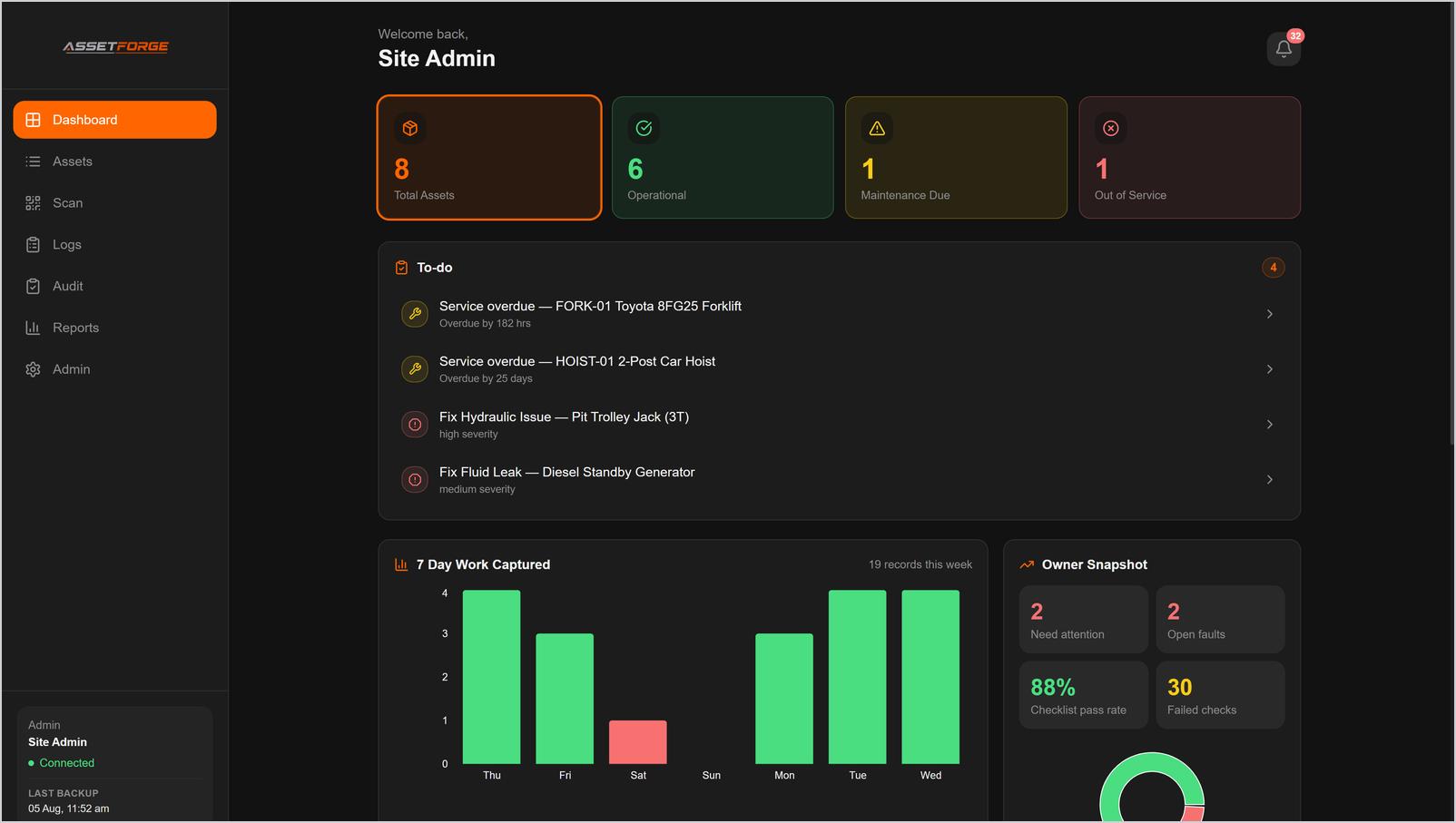Click the alert icon for Fix Hydraulic Issue
This screenshot has width=1456, height=823.
[x=415, y=425]
